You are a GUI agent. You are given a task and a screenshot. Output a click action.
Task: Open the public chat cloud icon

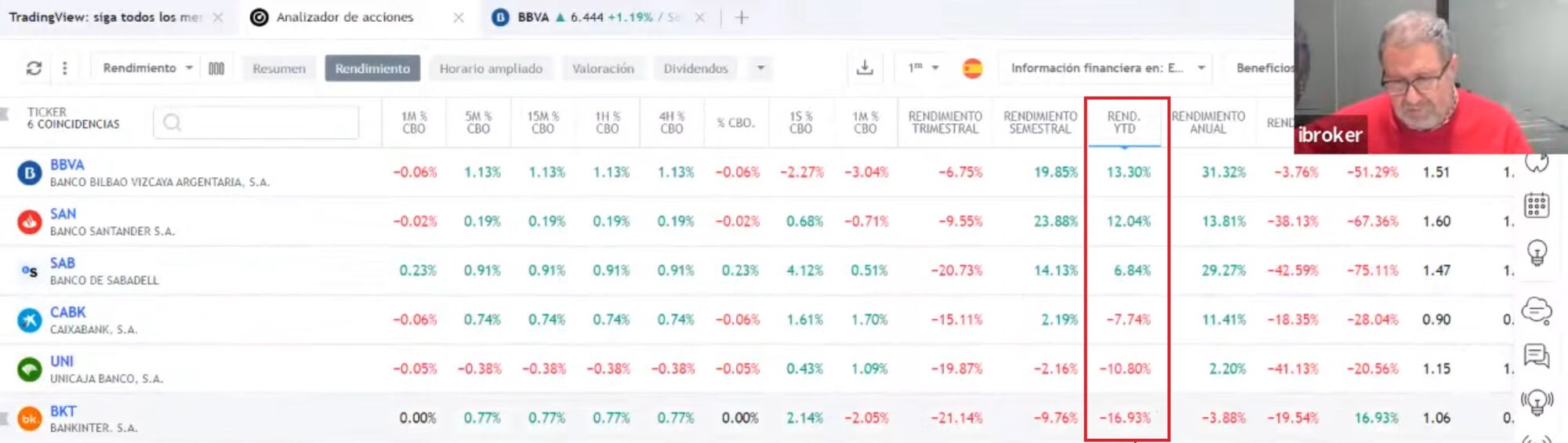tap(1537, 310)
